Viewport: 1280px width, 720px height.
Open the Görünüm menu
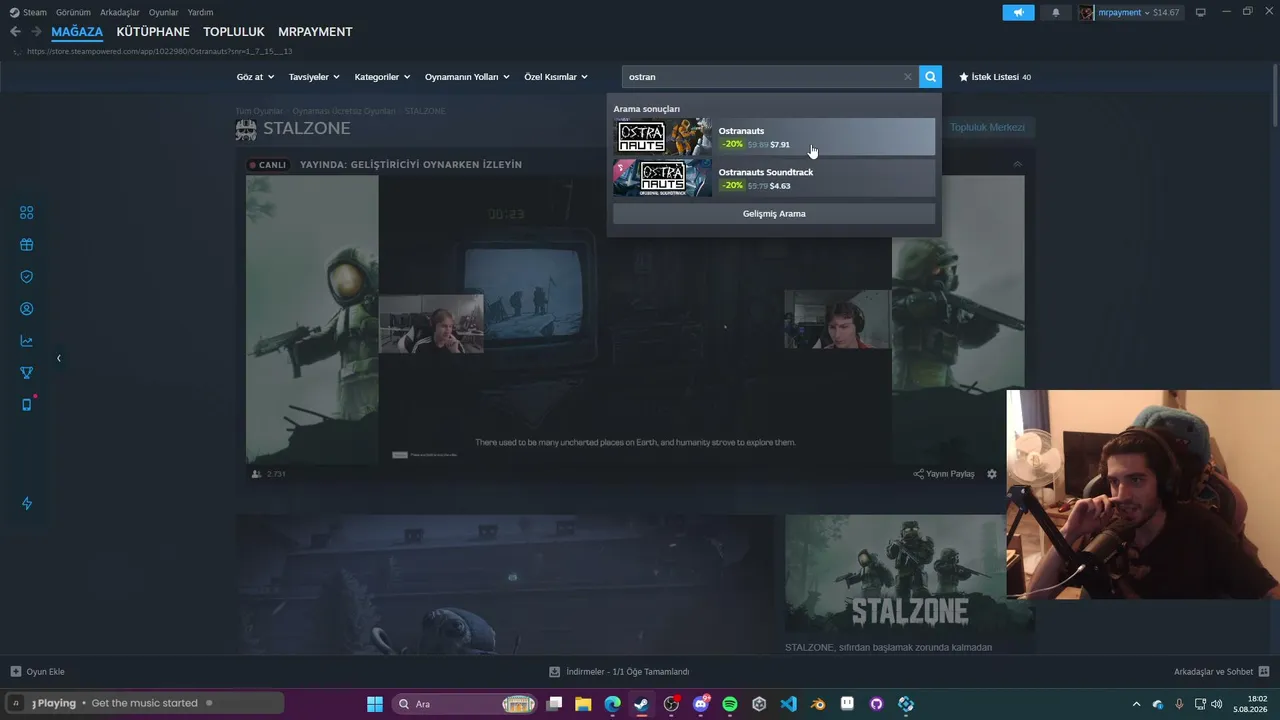tap(73, 12)
